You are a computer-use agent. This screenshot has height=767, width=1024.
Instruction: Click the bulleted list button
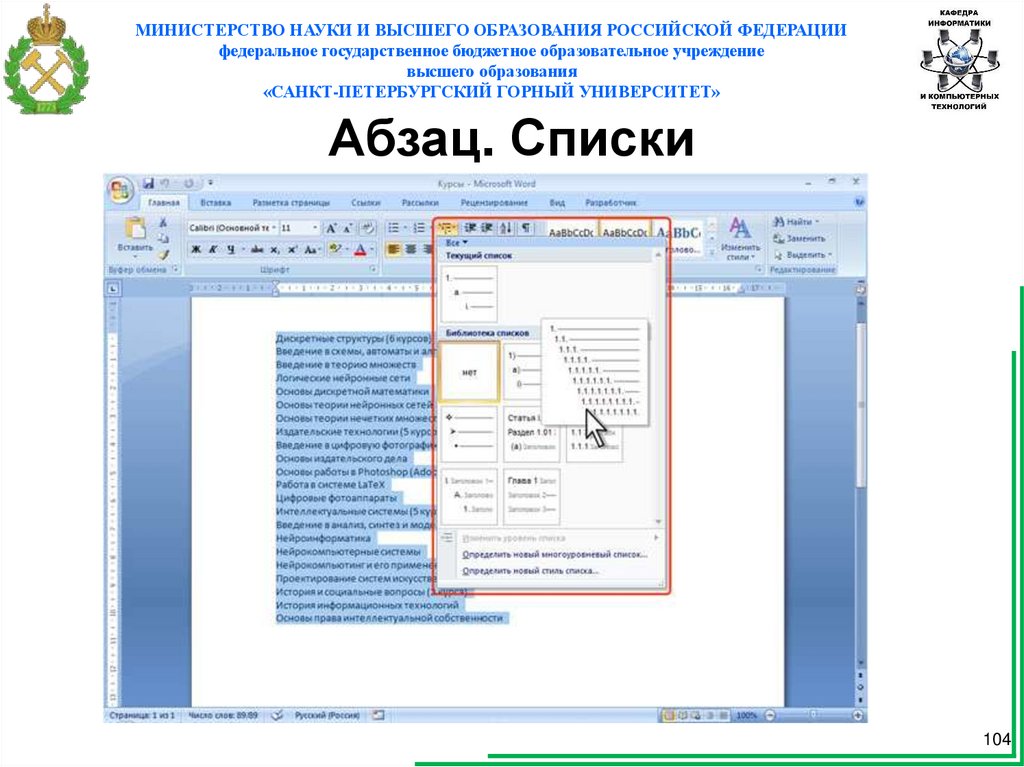(x=394, y=228)
